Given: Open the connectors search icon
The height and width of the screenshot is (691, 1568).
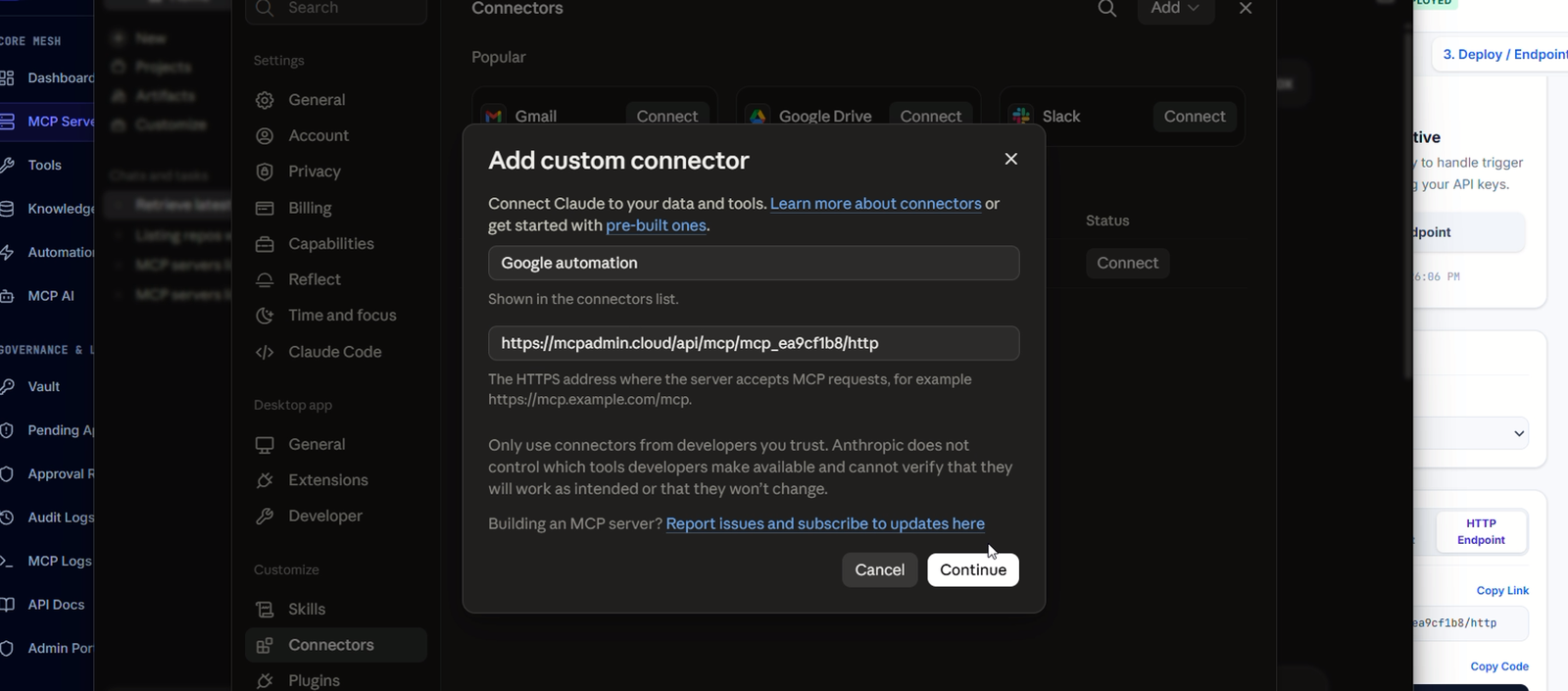Looking at the screenshot, I should pos(1107,9).
